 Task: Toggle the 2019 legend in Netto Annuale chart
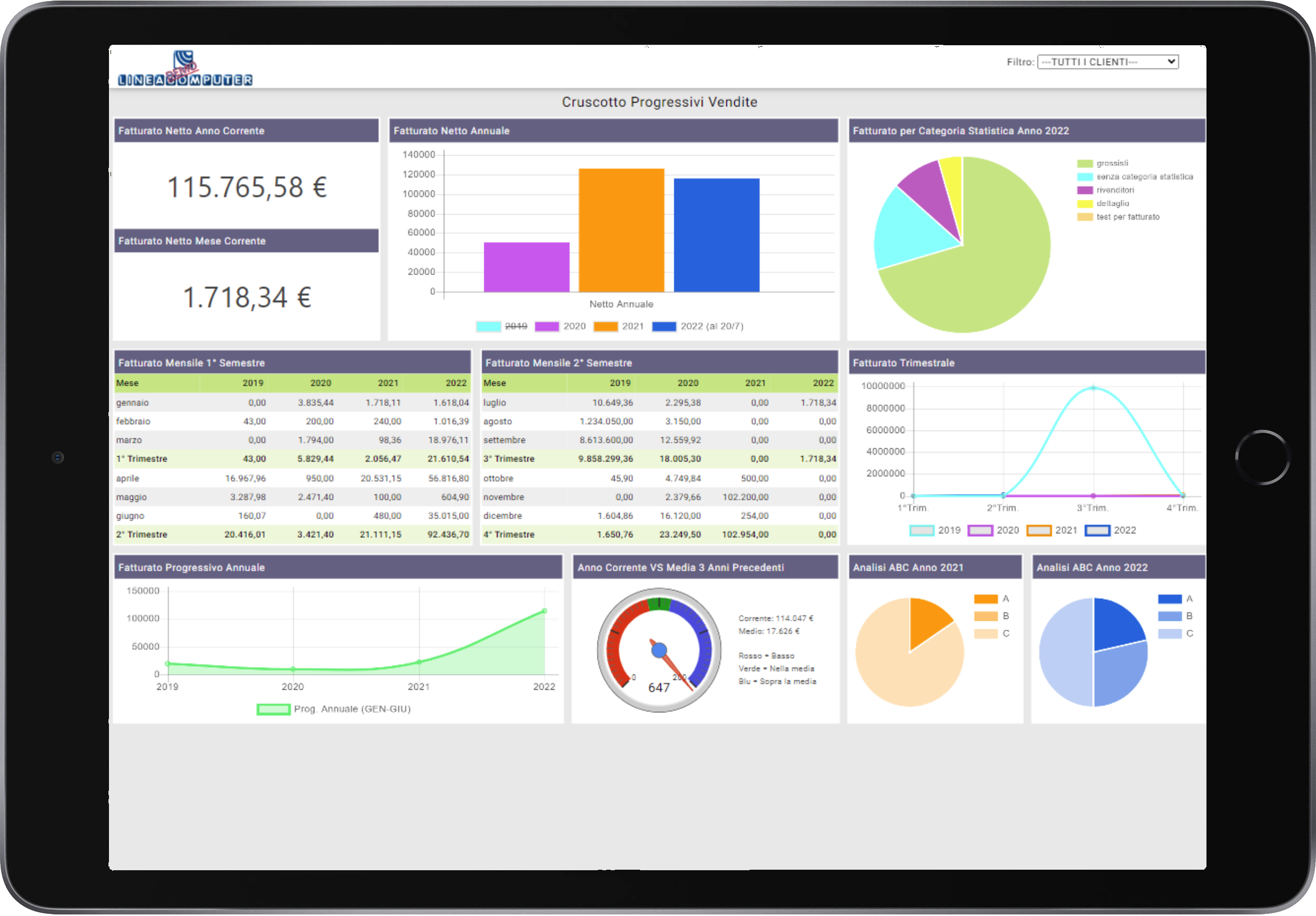click(x=501, y=327)
